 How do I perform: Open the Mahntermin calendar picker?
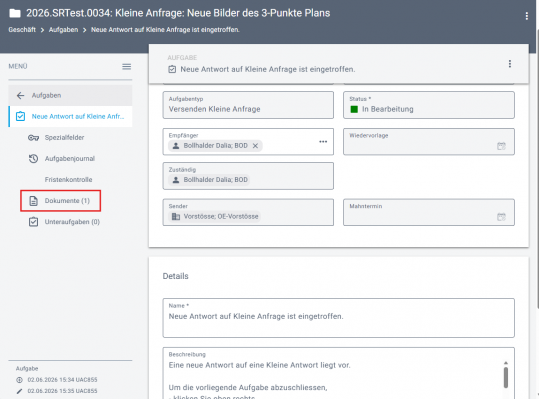(501, 217)
